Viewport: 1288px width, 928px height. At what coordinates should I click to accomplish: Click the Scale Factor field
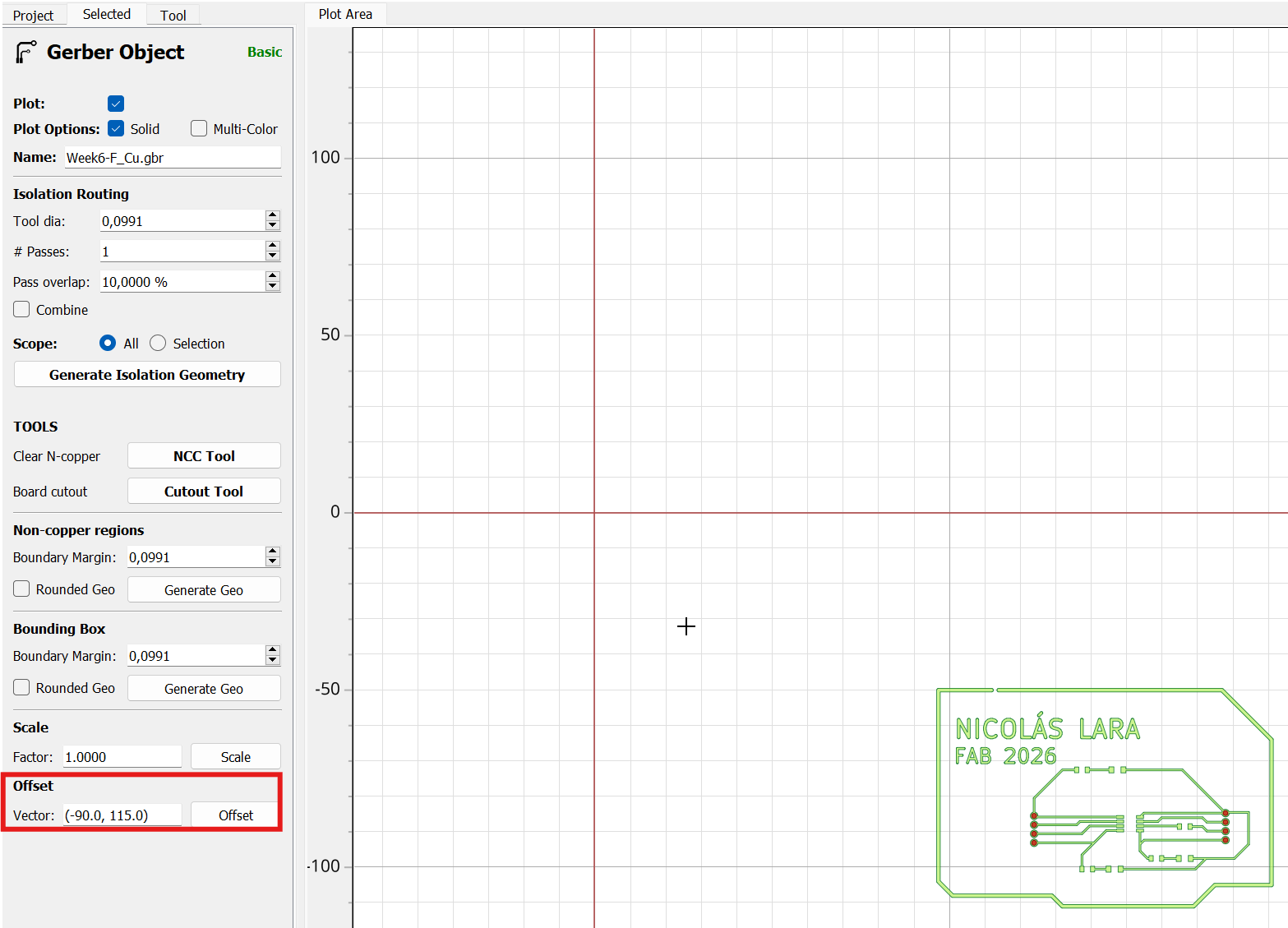click(x=122, y=757)
